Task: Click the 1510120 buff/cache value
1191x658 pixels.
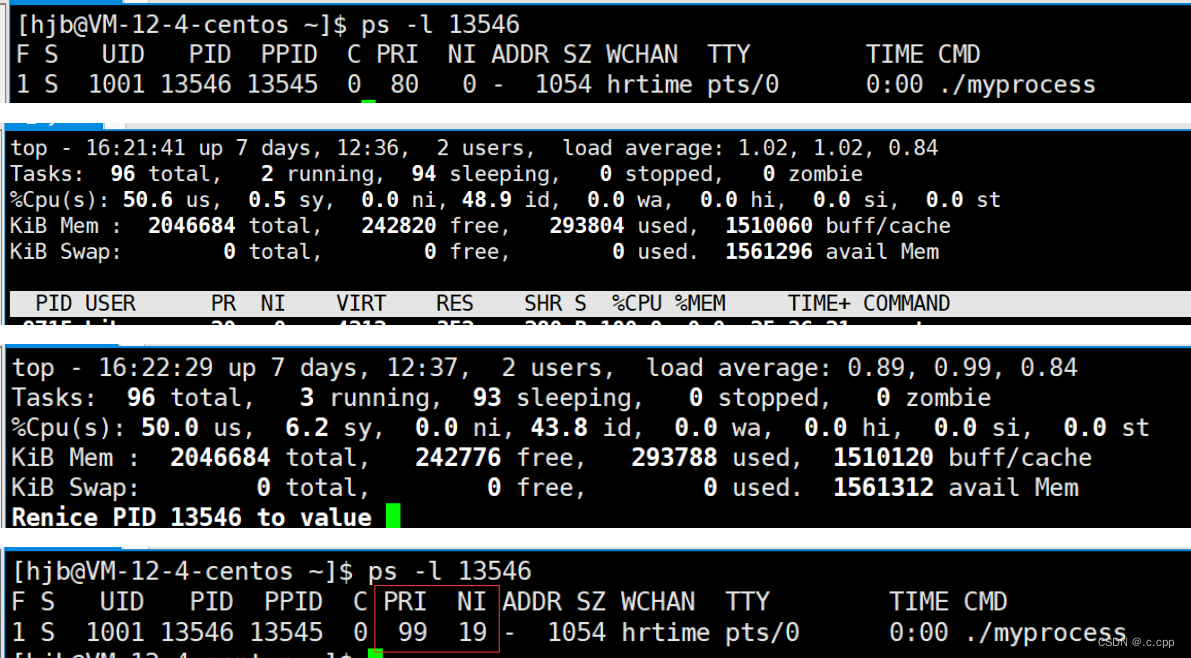Action: pyautogui.click(x=883, y=457)
